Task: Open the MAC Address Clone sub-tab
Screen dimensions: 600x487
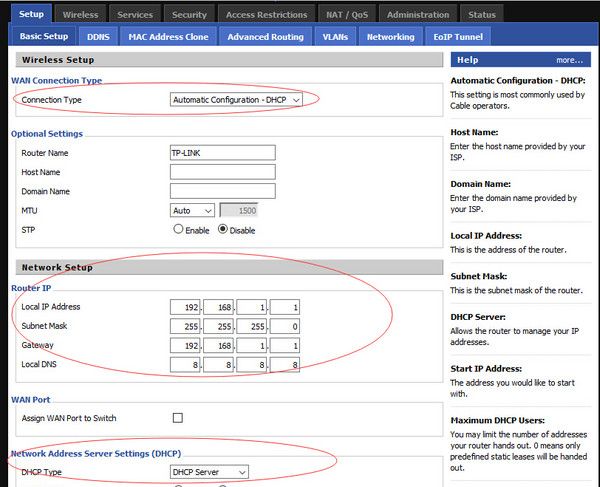Action: (168, 37)
